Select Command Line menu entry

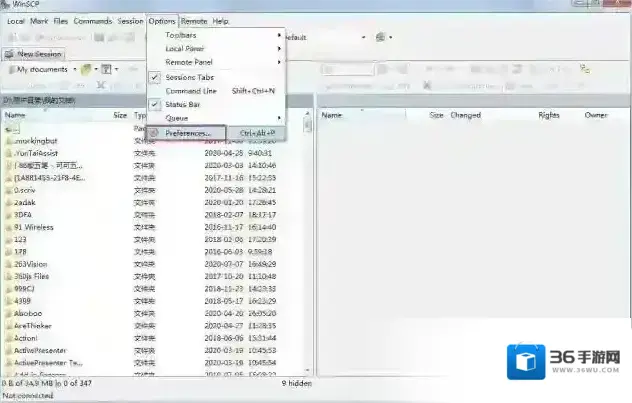190,91
